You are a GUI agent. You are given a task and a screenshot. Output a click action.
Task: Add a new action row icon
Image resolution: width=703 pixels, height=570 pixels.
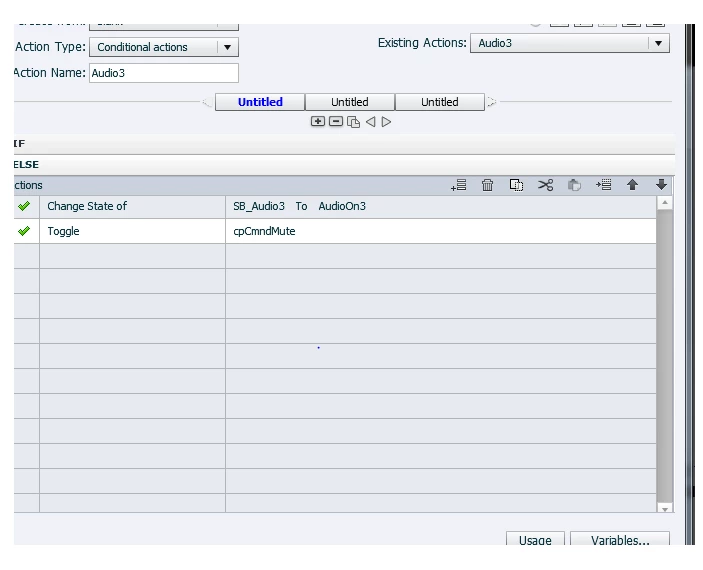pyautogui.click(x=459, y=185)
